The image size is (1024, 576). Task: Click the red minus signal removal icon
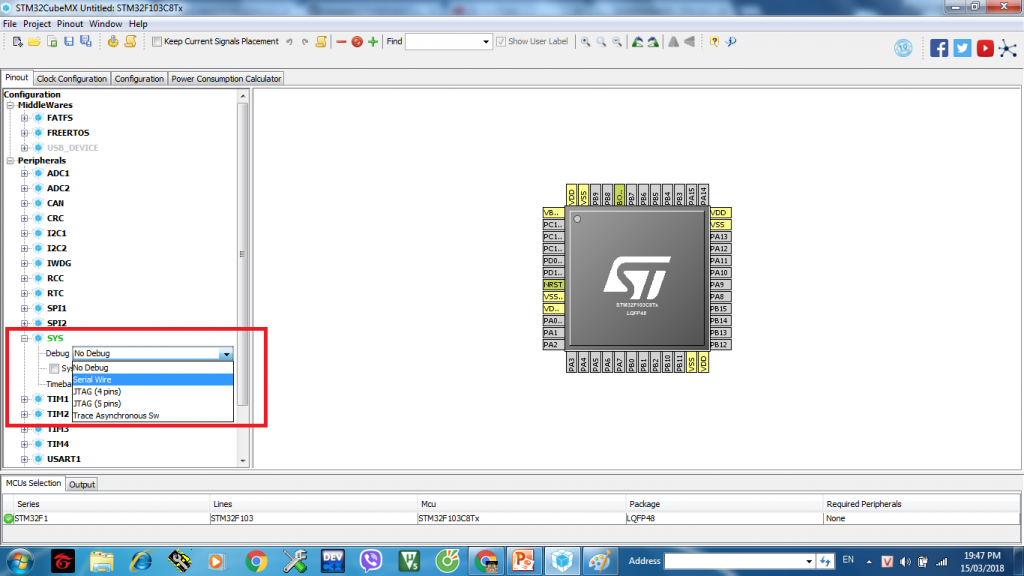pyautogui.click(x=341, y=41)
